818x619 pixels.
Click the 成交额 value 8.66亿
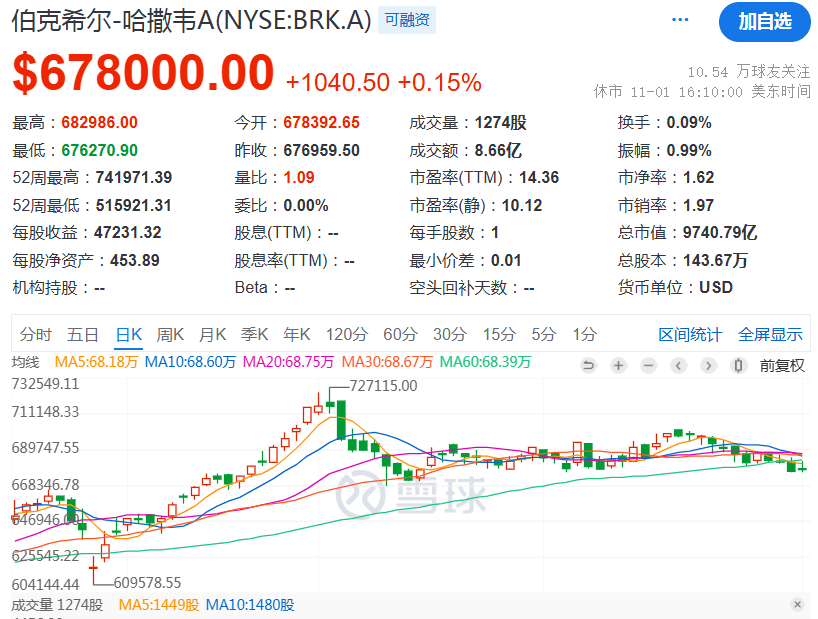[x=498, y=151]
